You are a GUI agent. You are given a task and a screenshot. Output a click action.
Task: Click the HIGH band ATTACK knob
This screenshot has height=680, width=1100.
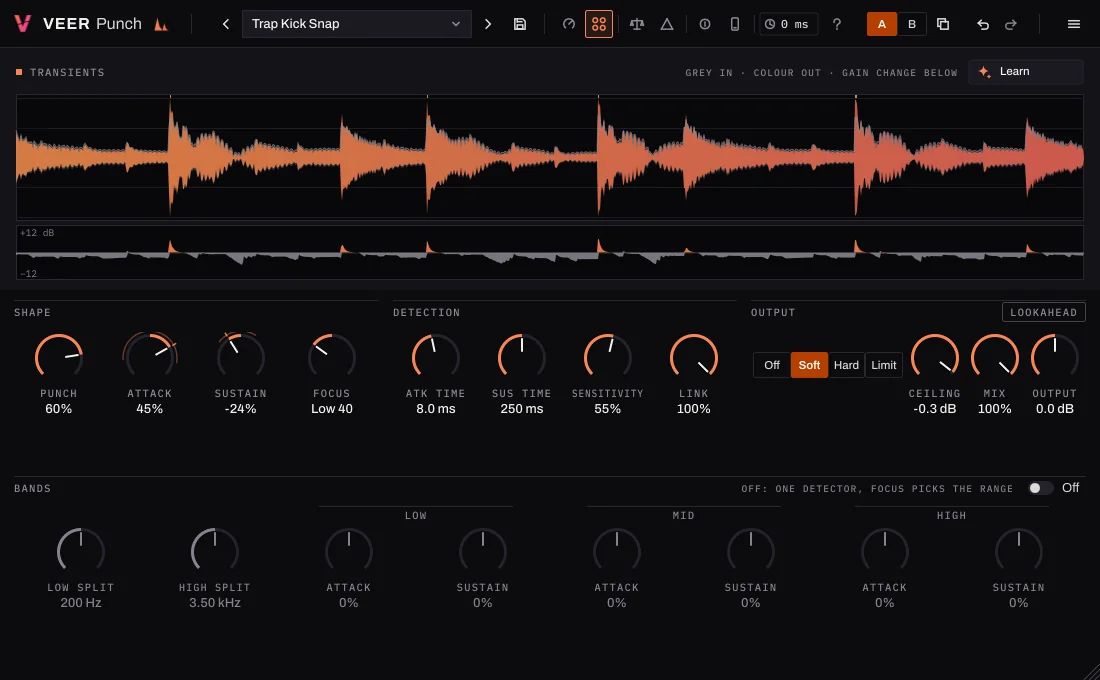885,552
